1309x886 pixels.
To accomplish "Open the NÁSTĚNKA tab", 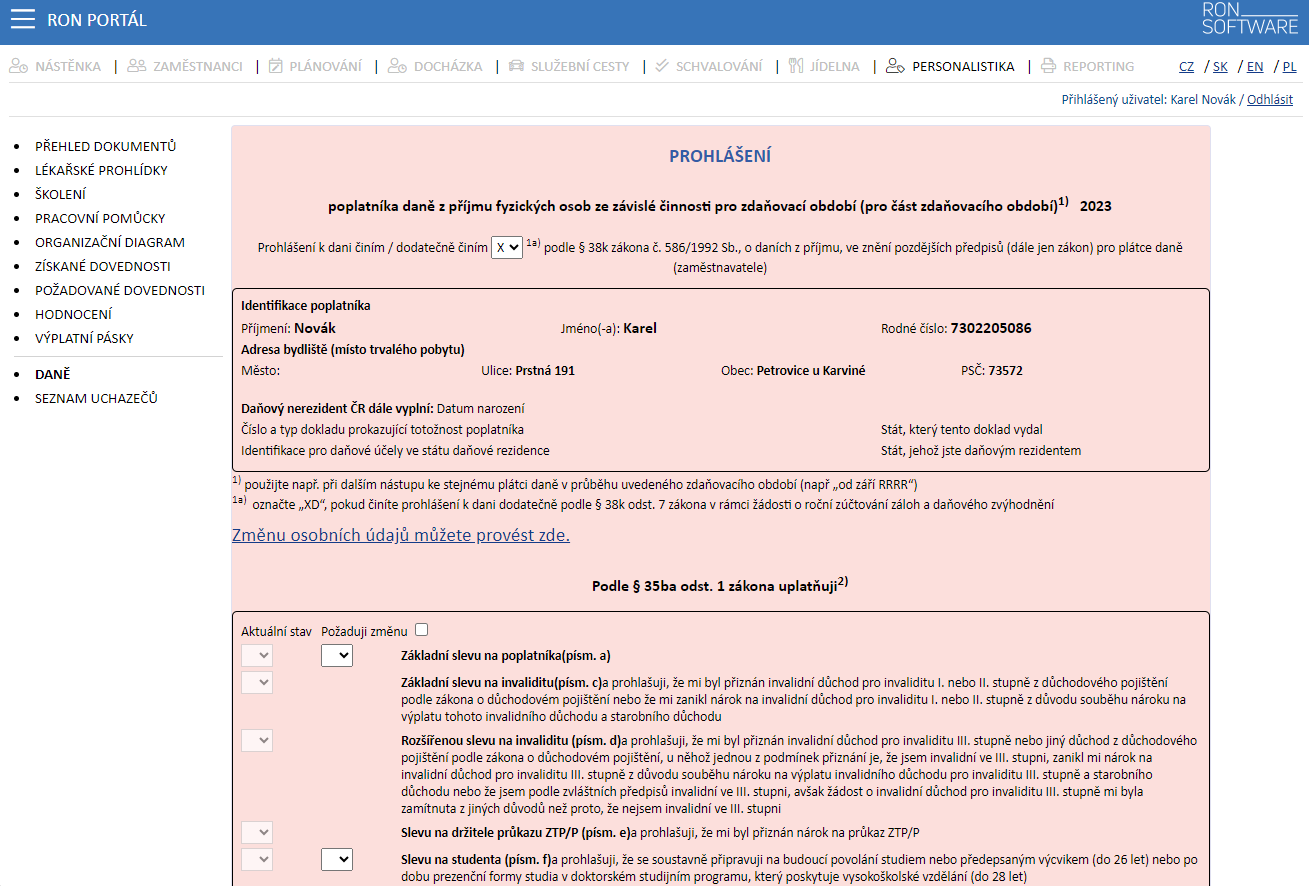I will (x=68, y=67).
